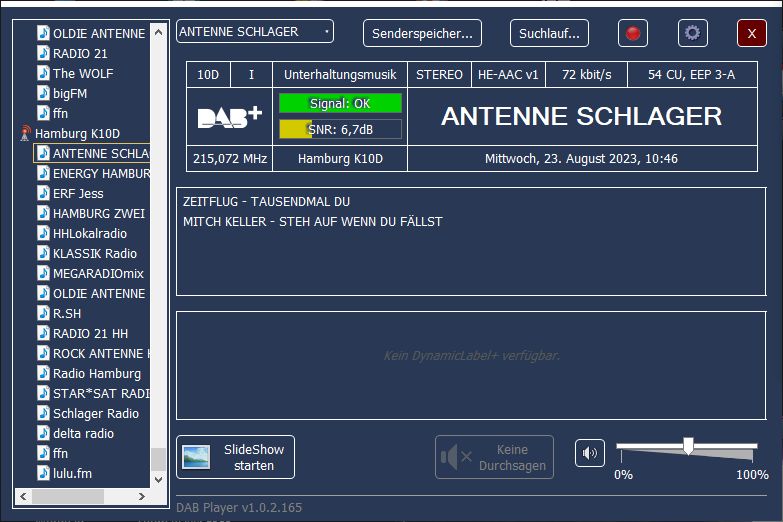The width and height of the screenshot is (783, 522).
Task: Click music note icon beside The WOLF
Action: (x=43, y=73)
